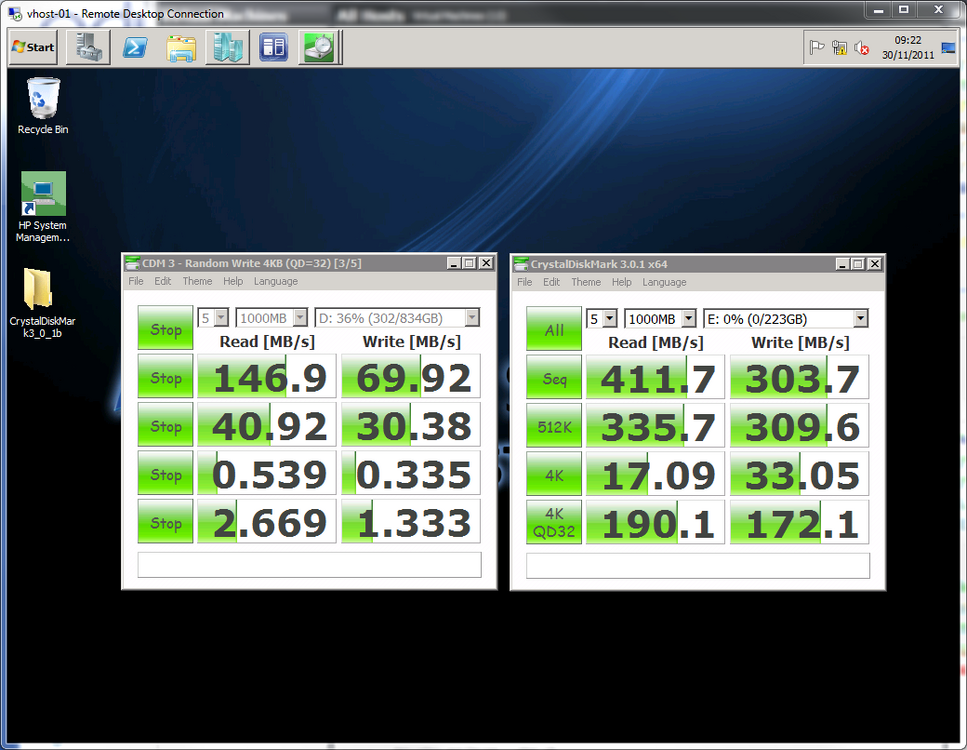Run the 4K test
This screenshot has height=750, width=967.
click(554, 474)
